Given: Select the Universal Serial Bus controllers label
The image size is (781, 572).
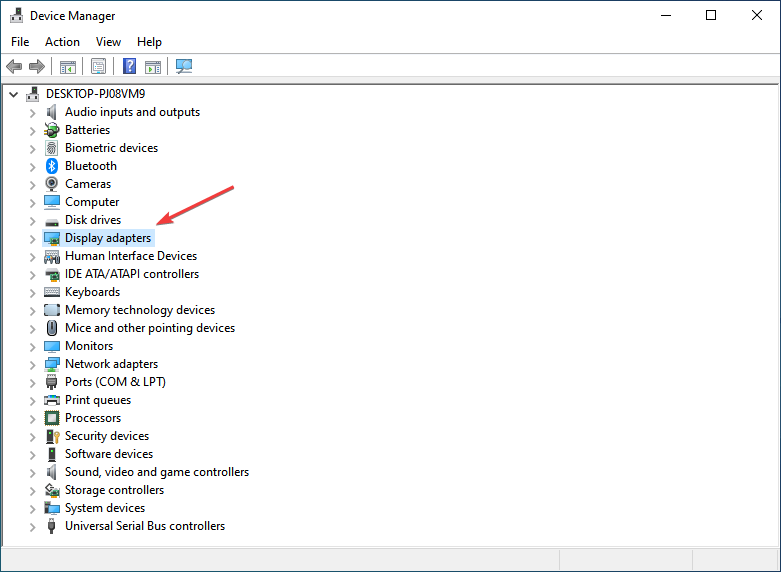Looking at the screenshot, I should pos(145,526).
